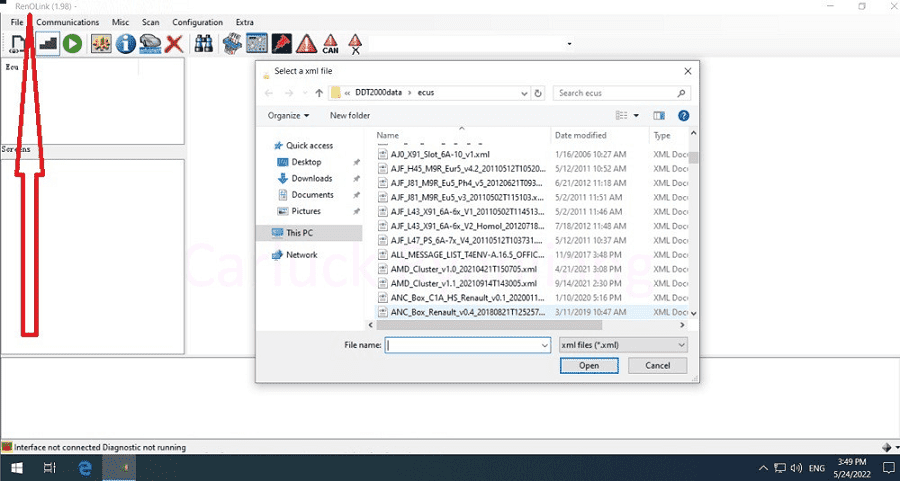Viewport: 900px width, 481px height.
Task: Open the File menu
Action: pyautogui.click(x=17, y=22)
